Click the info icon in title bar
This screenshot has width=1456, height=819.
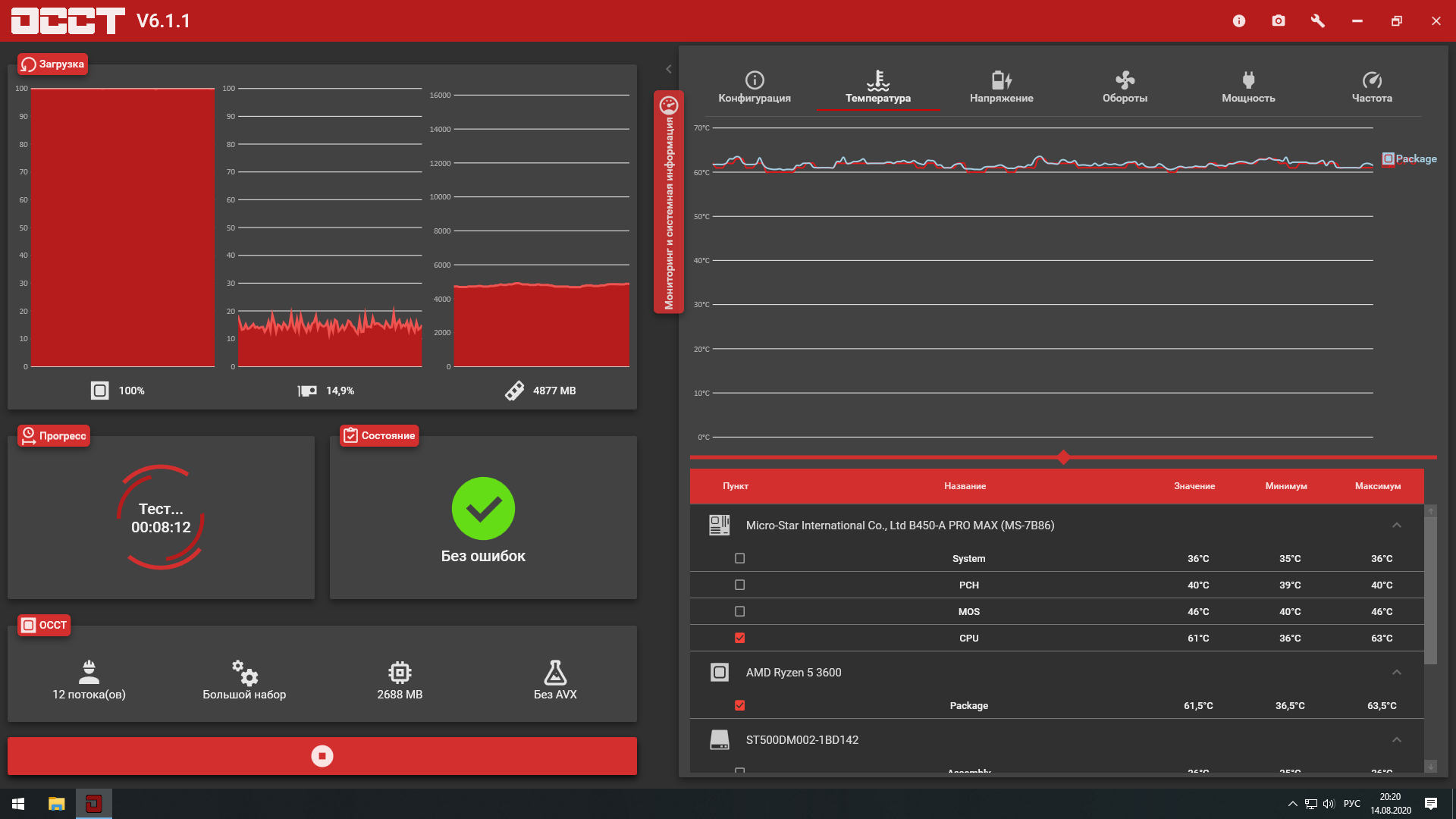coord(1239,21)
